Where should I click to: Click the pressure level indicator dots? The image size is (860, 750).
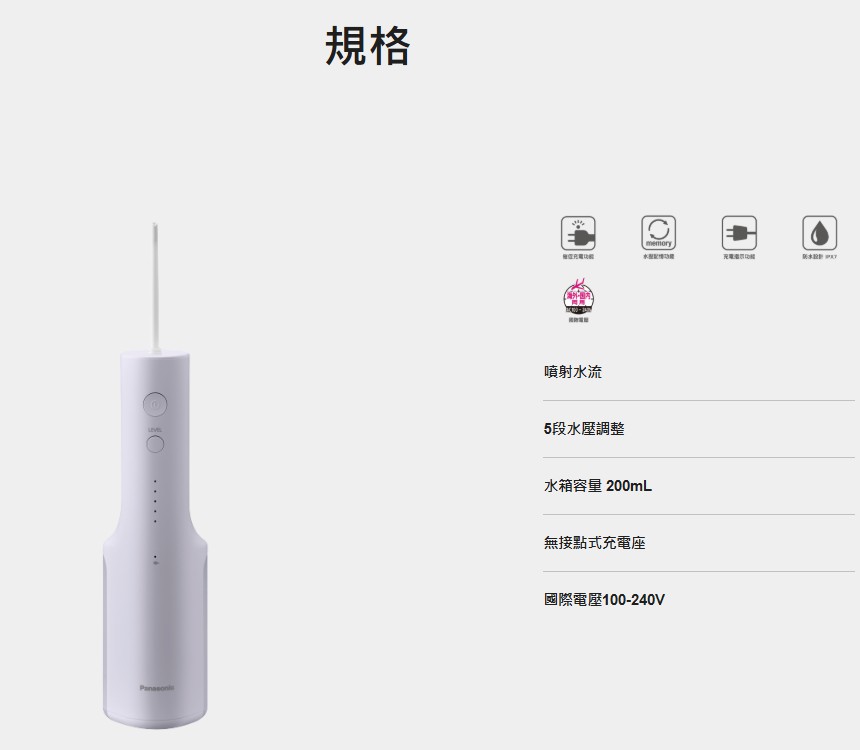coord(155,501)
